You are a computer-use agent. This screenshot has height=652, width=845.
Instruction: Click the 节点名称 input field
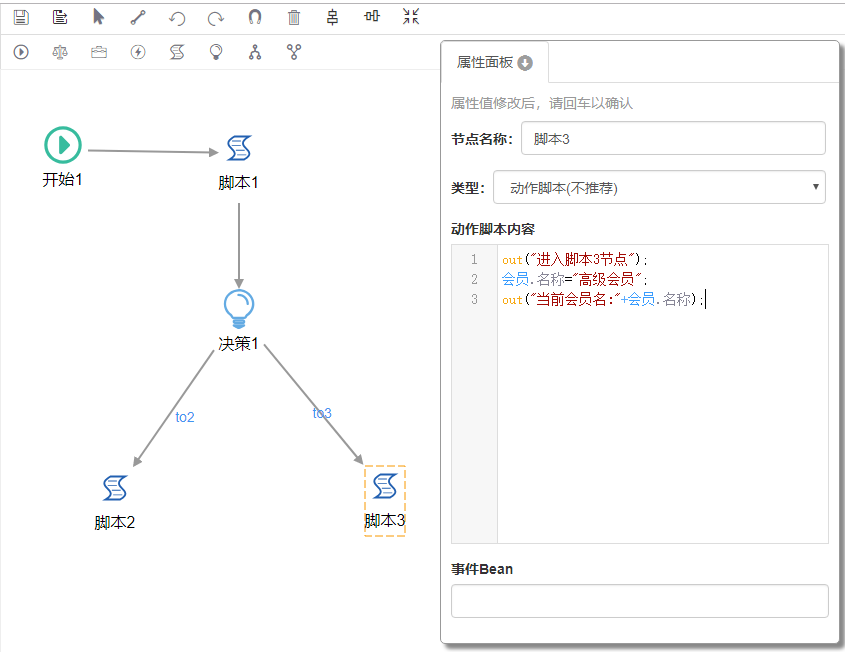[673, 138]
